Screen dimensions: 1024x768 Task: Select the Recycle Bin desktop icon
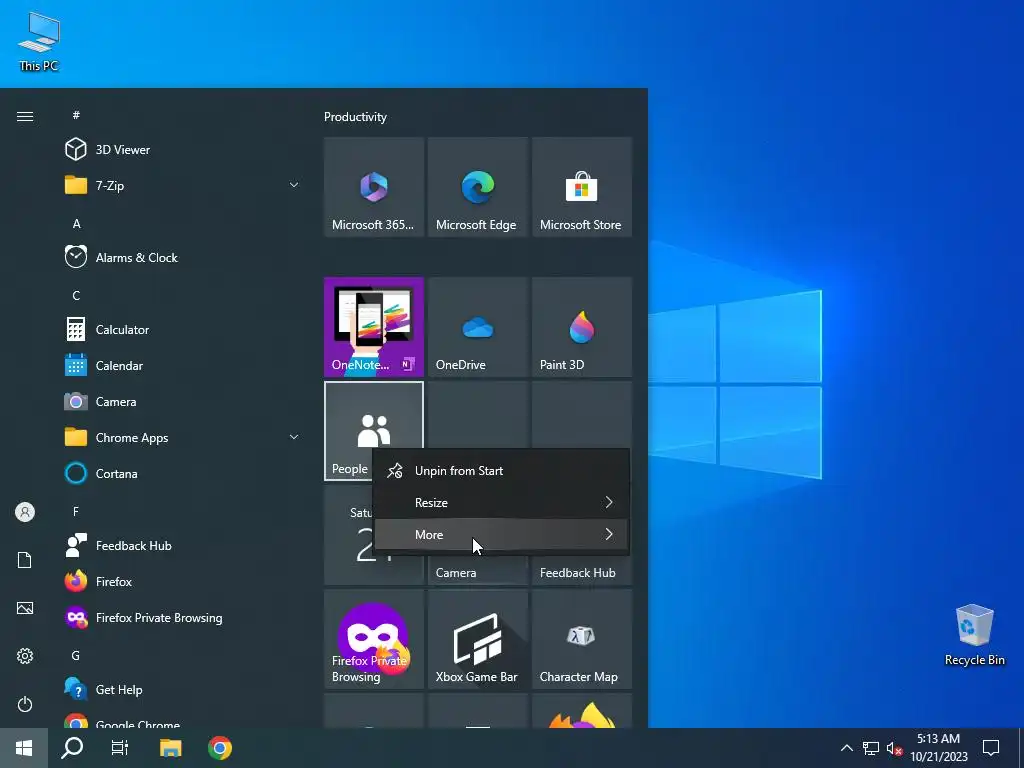click(x=974, y=635)
